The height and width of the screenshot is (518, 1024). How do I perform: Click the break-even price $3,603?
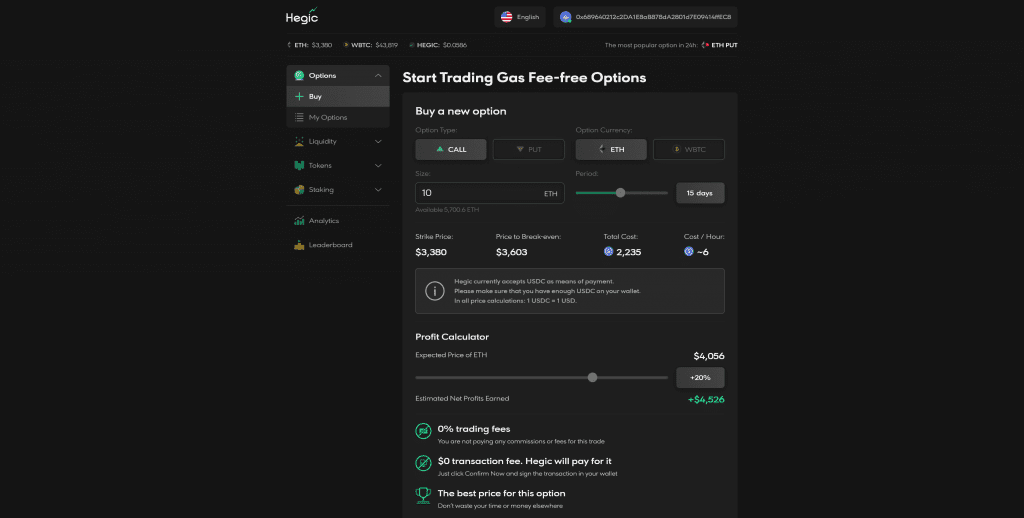pos(511,252)
